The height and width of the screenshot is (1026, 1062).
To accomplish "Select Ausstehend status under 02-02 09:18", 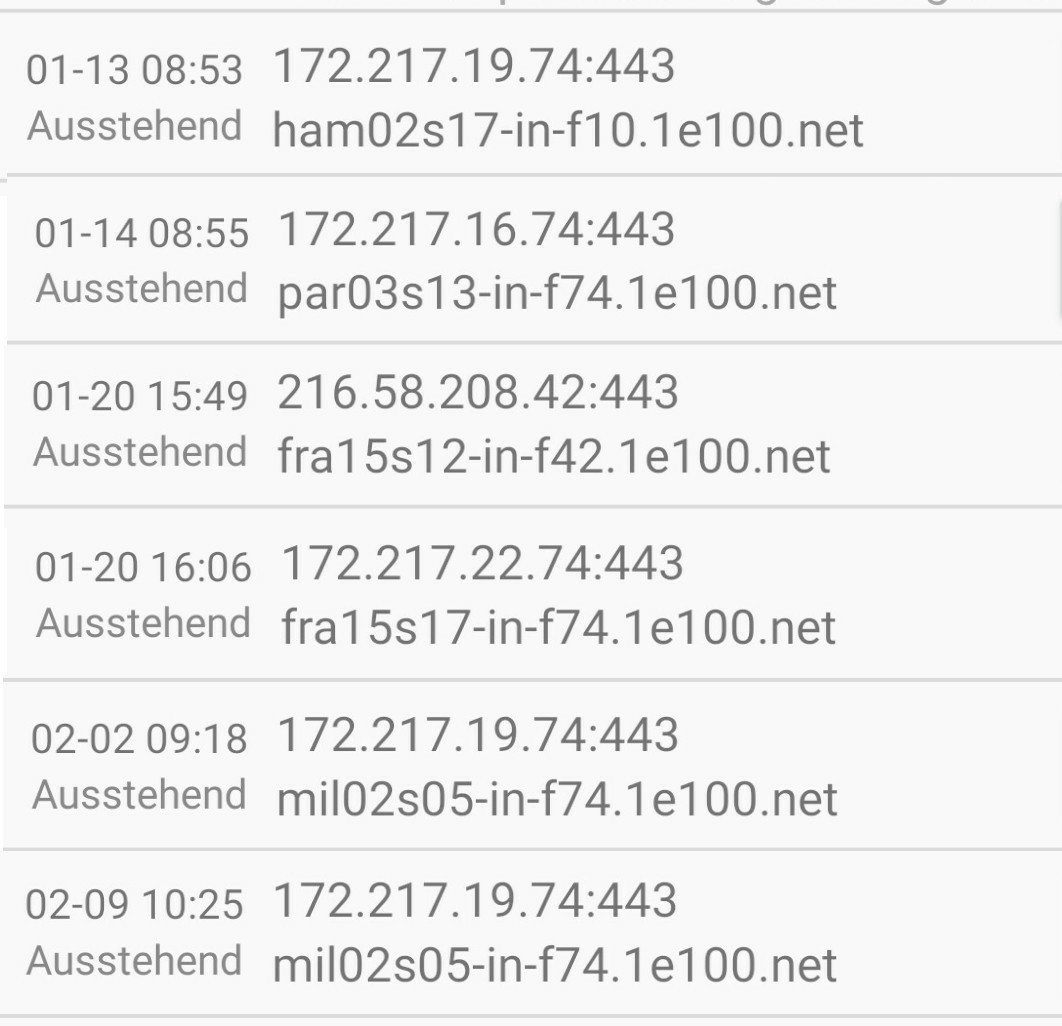I will coord(139,794).
